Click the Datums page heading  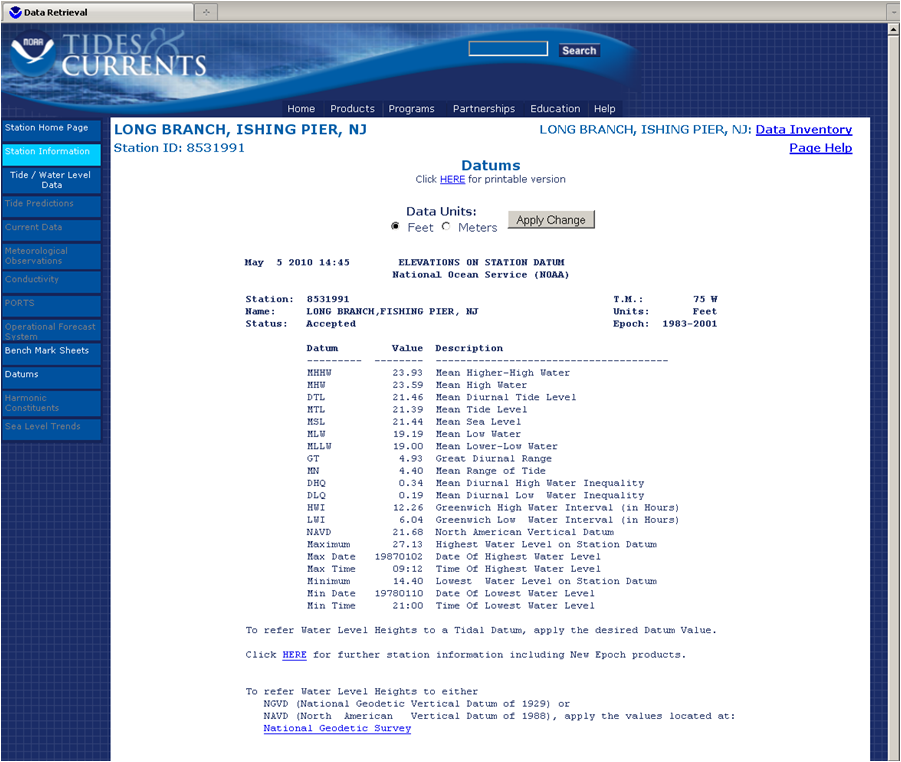[491, 166]
